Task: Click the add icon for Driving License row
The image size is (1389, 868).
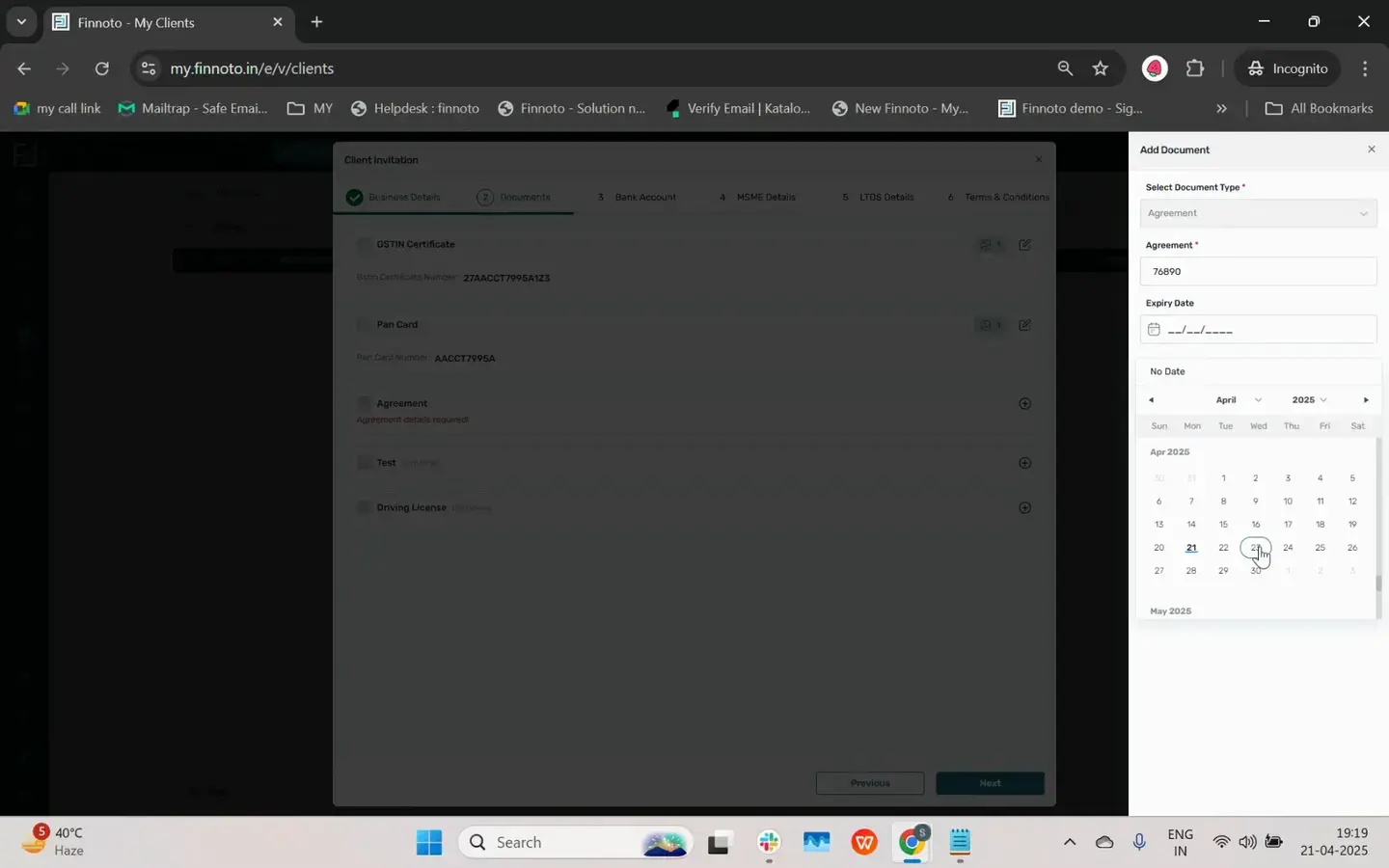Action: [1025, 508]
